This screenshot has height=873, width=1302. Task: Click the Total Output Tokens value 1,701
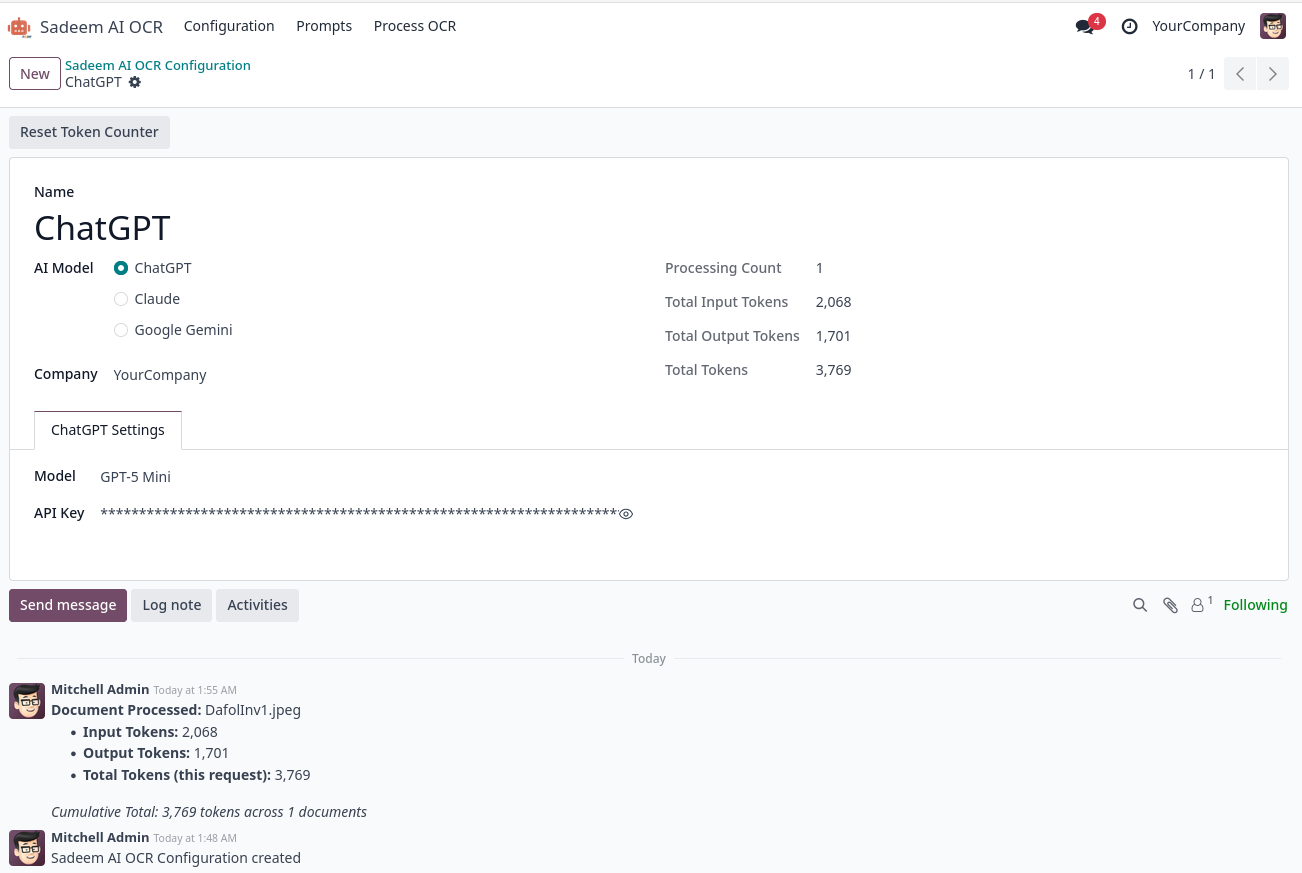(833, 336)
